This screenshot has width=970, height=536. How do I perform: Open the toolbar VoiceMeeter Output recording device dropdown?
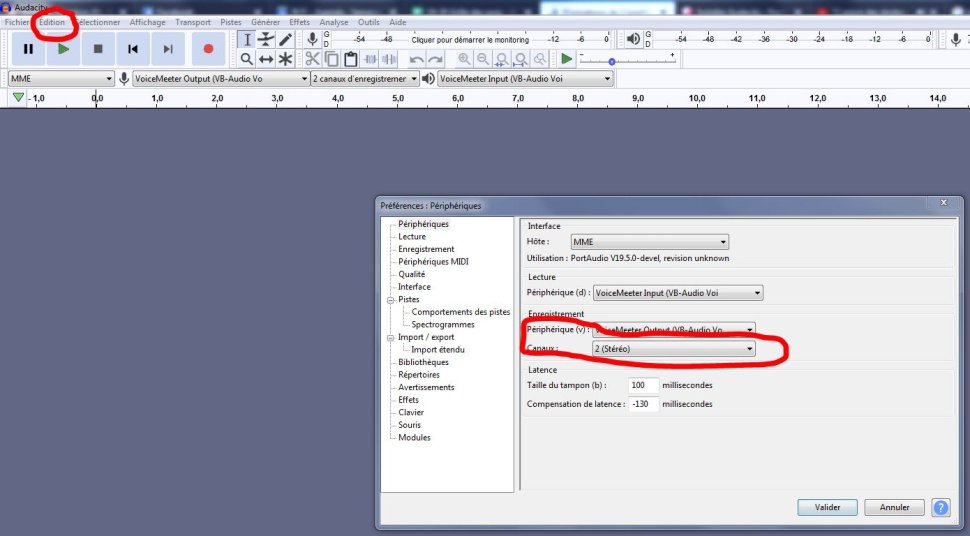pyautogui.click(x=221, y=79)
